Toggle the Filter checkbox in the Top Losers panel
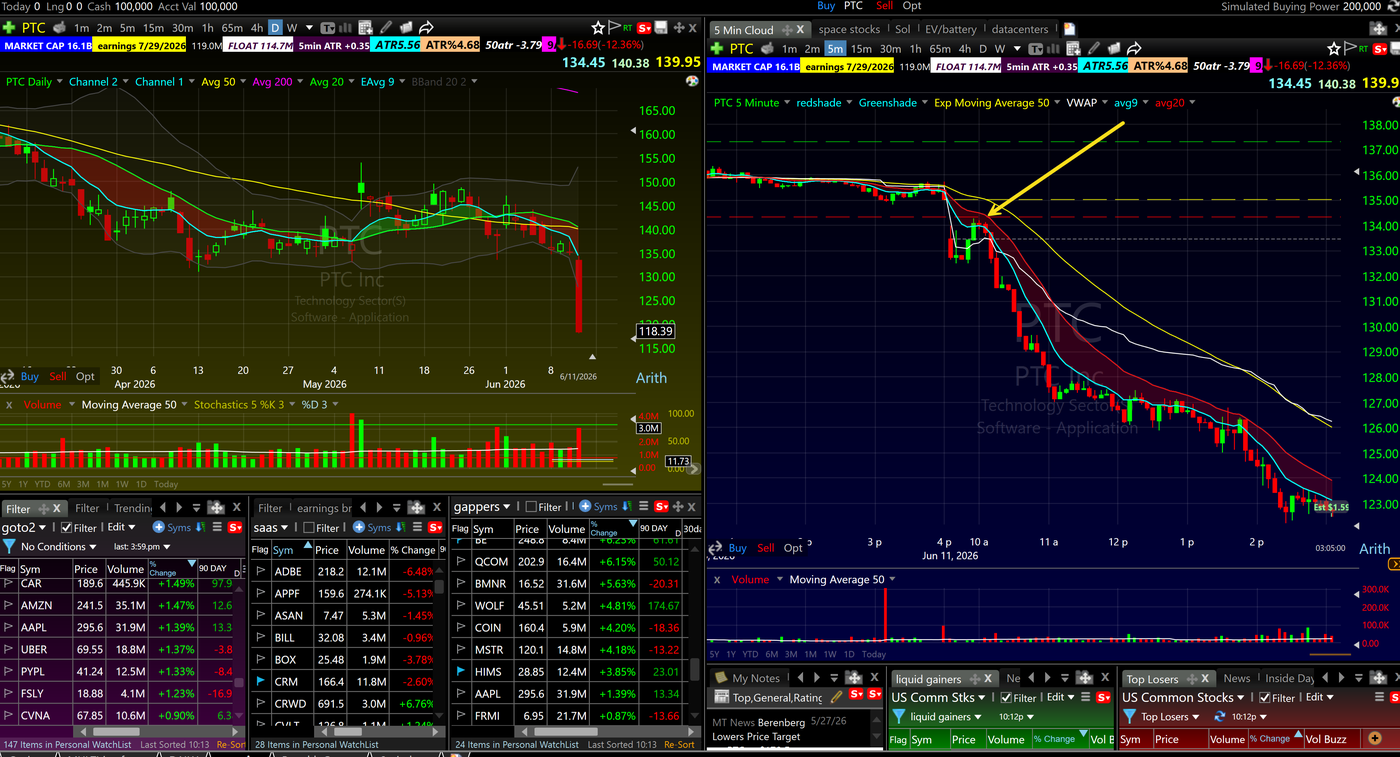Screen dimensions: 1400x757 coord(1265,698)
